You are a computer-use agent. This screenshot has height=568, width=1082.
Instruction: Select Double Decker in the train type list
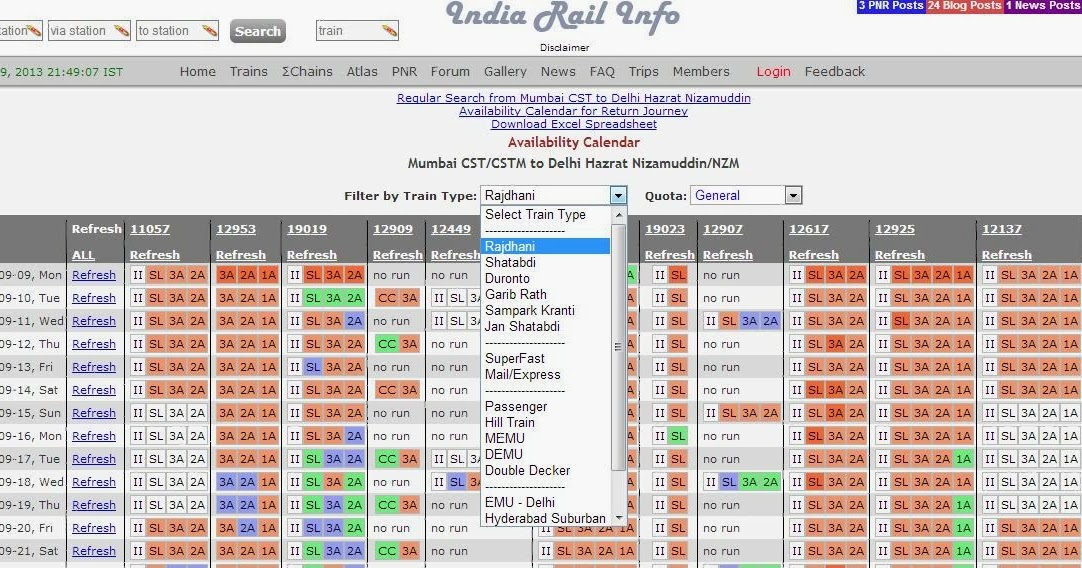pos(545,470)
